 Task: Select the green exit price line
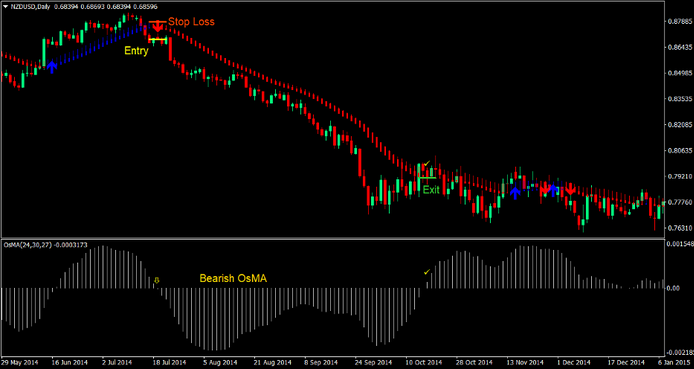pyautogui.click(x=427, y=178)
